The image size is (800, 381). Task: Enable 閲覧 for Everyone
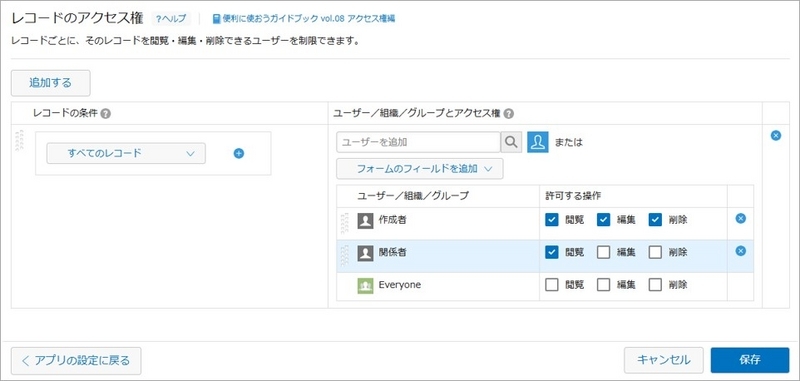(552, 285)
